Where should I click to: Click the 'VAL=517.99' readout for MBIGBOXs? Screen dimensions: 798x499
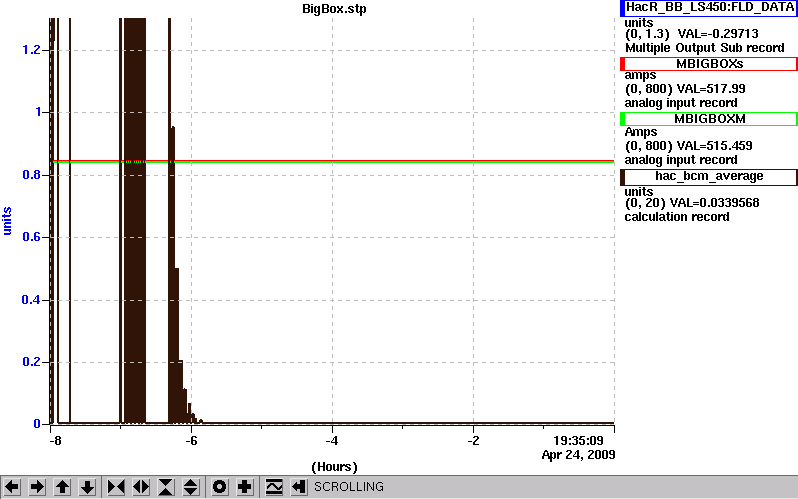coord(710,89)
